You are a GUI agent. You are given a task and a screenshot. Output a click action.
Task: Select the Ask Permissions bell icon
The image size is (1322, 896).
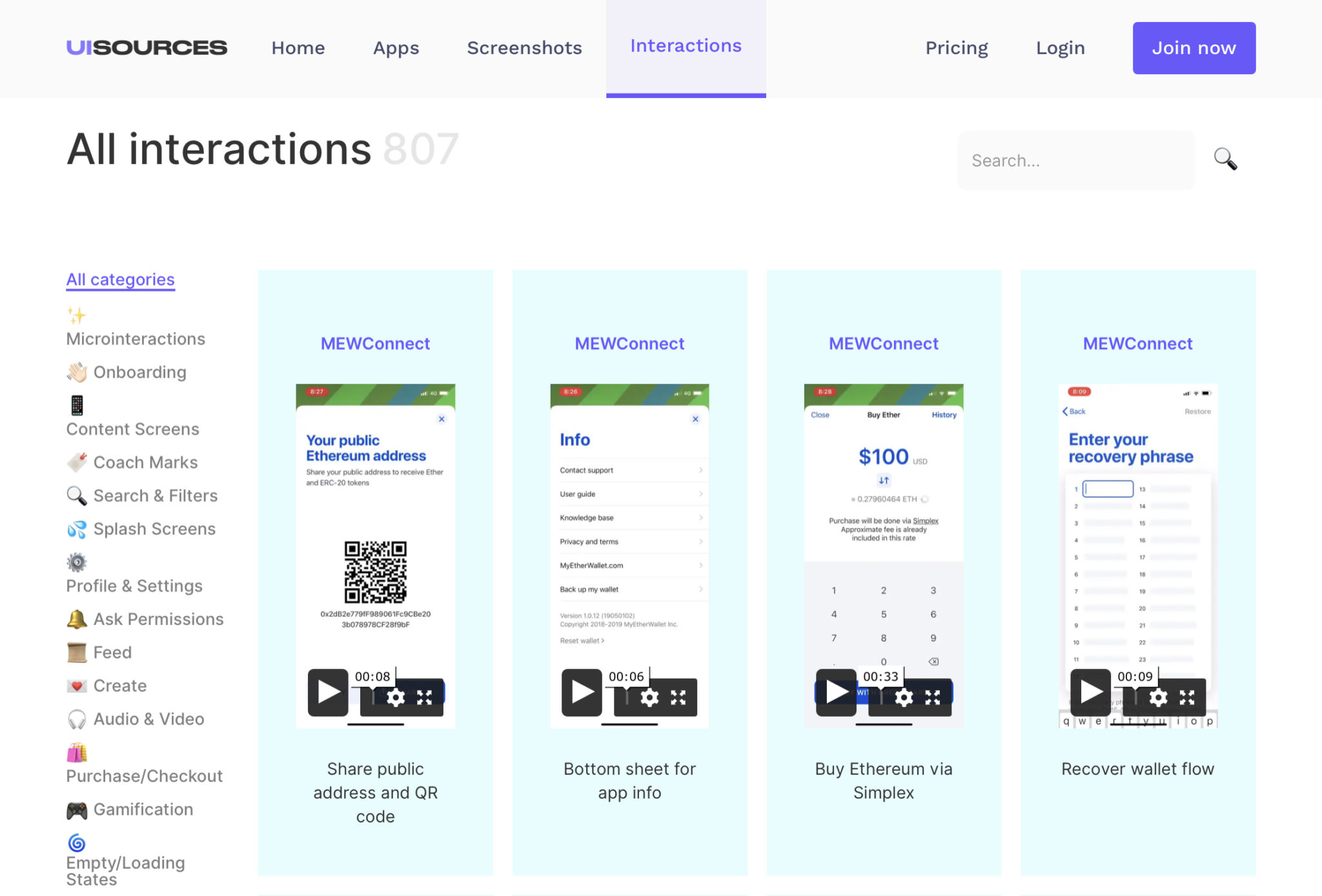click(77, 618)
